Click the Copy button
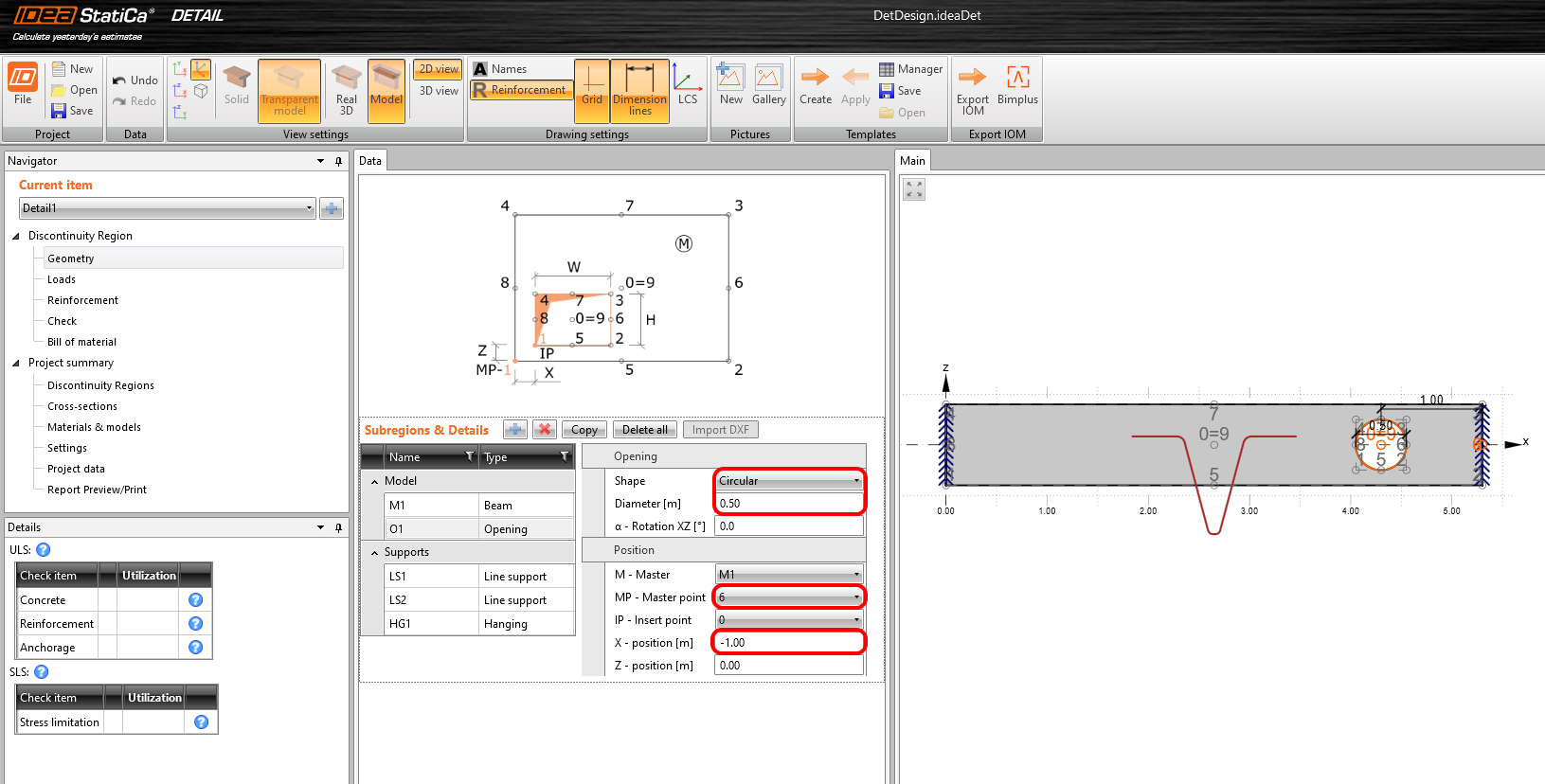The image size is (1545, 784). coord(584,430)
